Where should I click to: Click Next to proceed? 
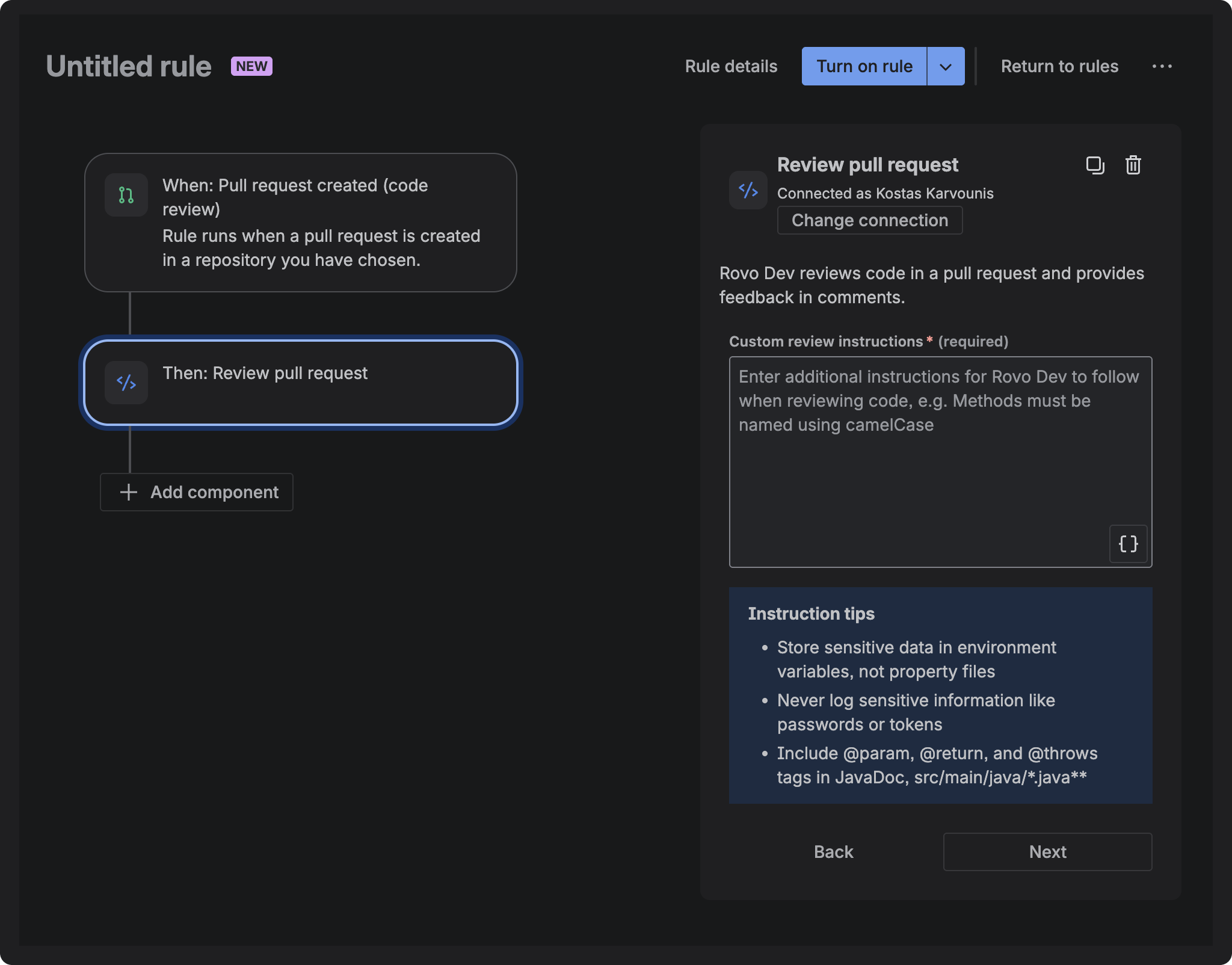click(1047, 852)
